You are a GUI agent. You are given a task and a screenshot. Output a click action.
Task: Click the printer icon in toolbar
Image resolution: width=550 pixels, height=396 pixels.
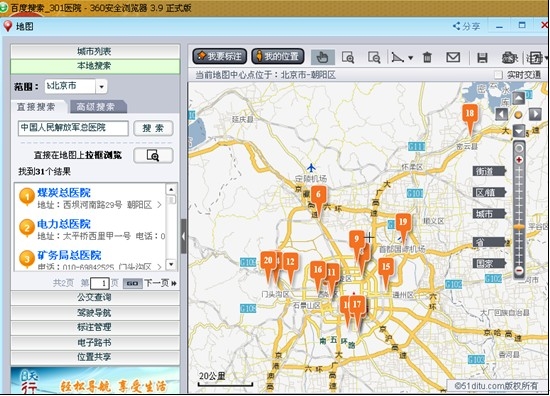509,58
